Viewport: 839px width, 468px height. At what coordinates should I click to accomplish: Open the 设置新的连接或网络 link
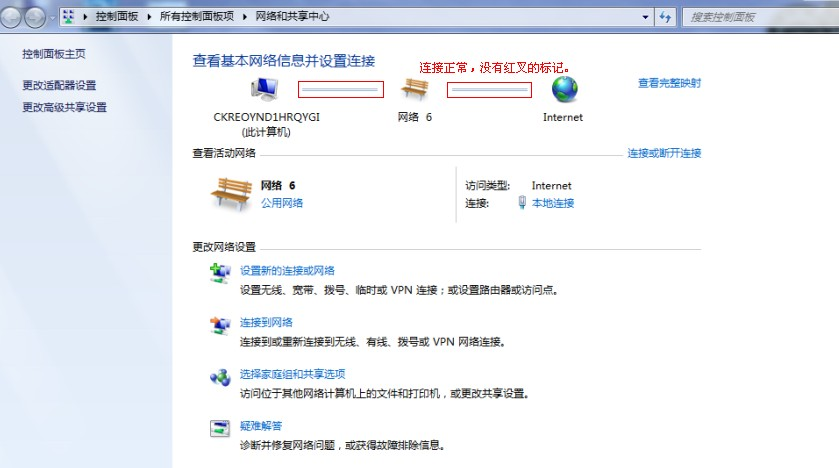click(x=287, y=271)
